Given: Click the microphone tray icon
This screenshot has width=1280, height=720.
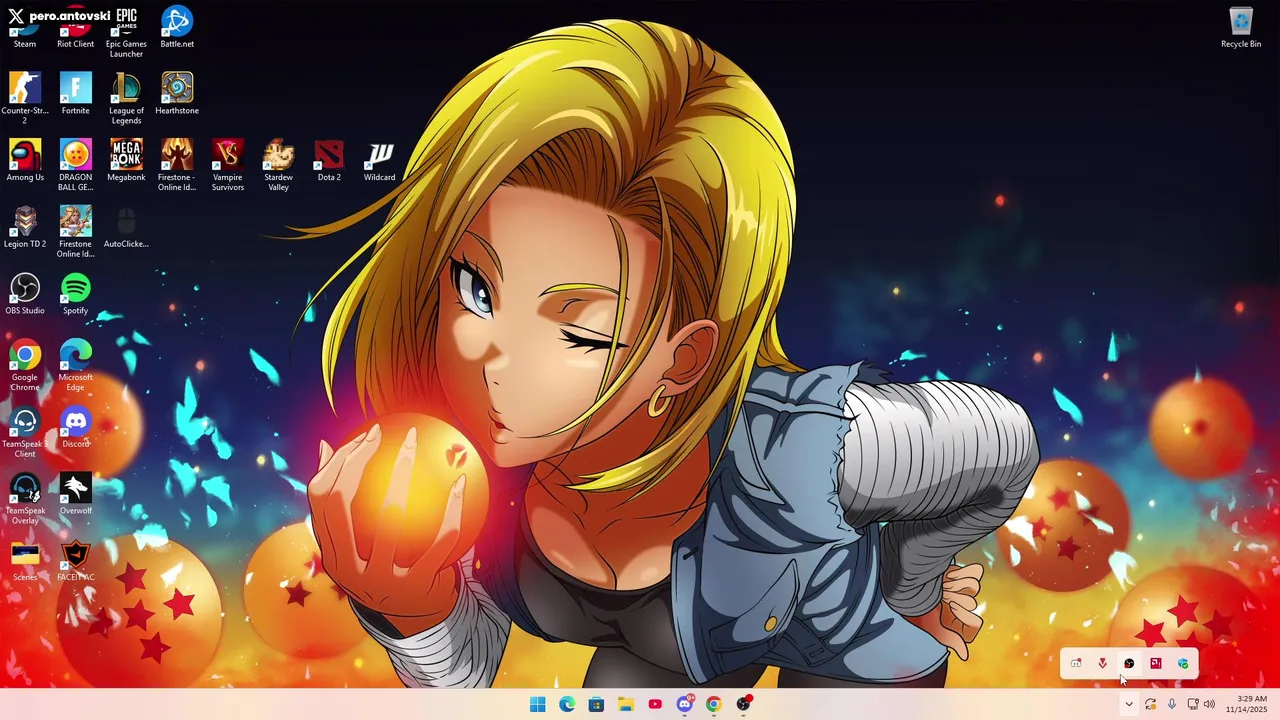Looking at the screenshot, I should [x=1172, y=704].
